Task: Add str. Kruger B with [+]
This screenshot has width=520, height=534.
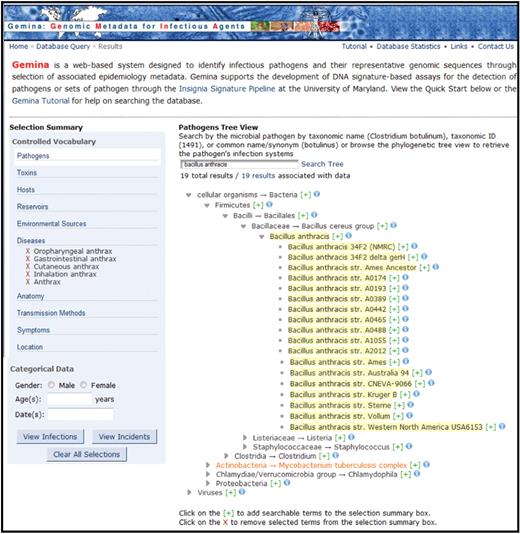Action: 405,395
